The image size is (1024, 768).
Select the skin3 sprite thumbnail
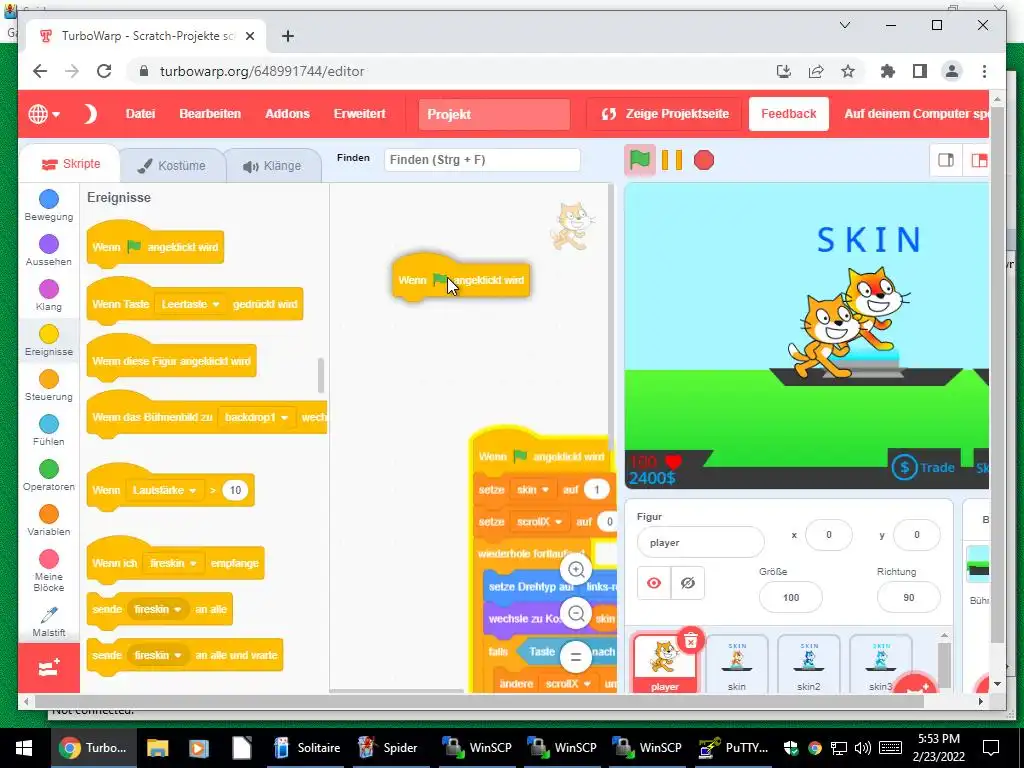point(880,664)
